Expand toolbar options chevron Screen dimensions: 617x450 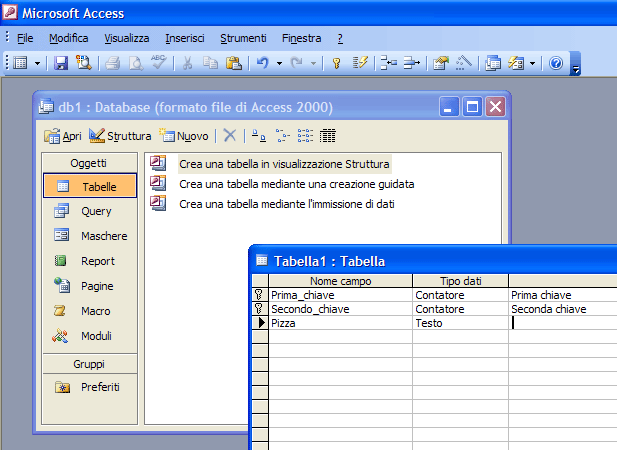point(575,63)
